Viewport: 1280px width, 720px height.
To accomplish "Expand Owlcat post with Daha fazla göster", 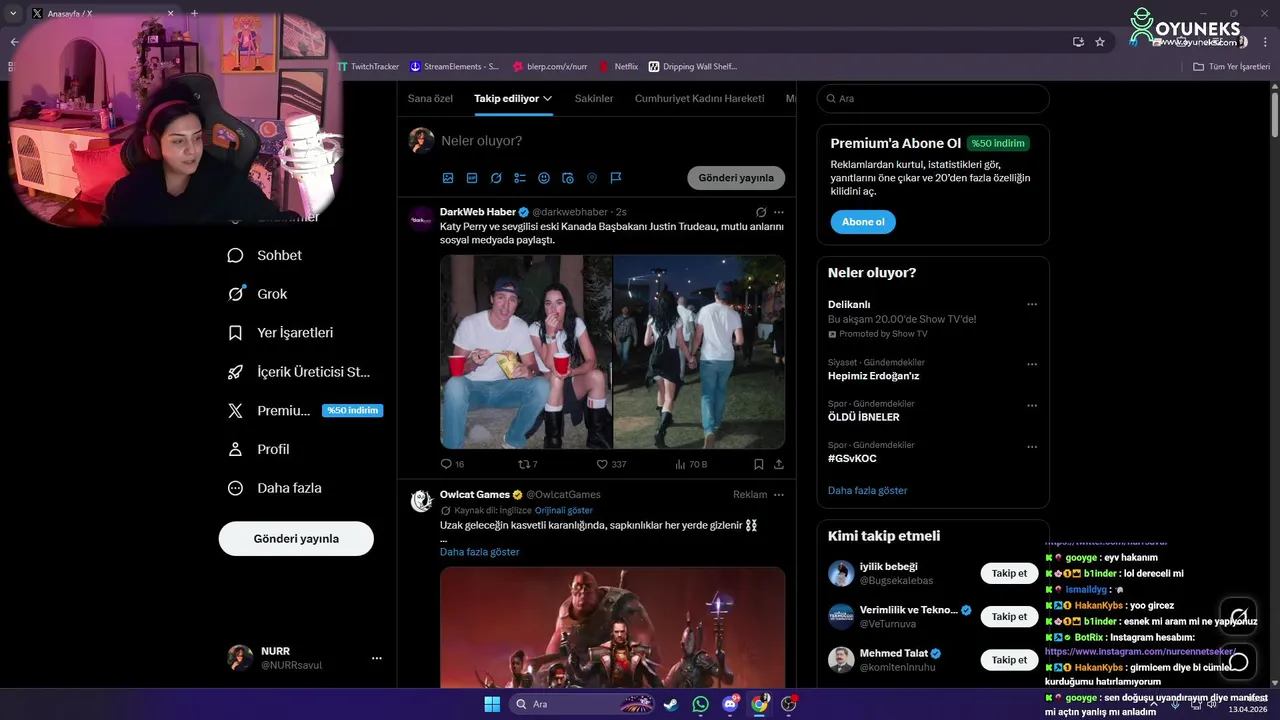I will (480, 552).
